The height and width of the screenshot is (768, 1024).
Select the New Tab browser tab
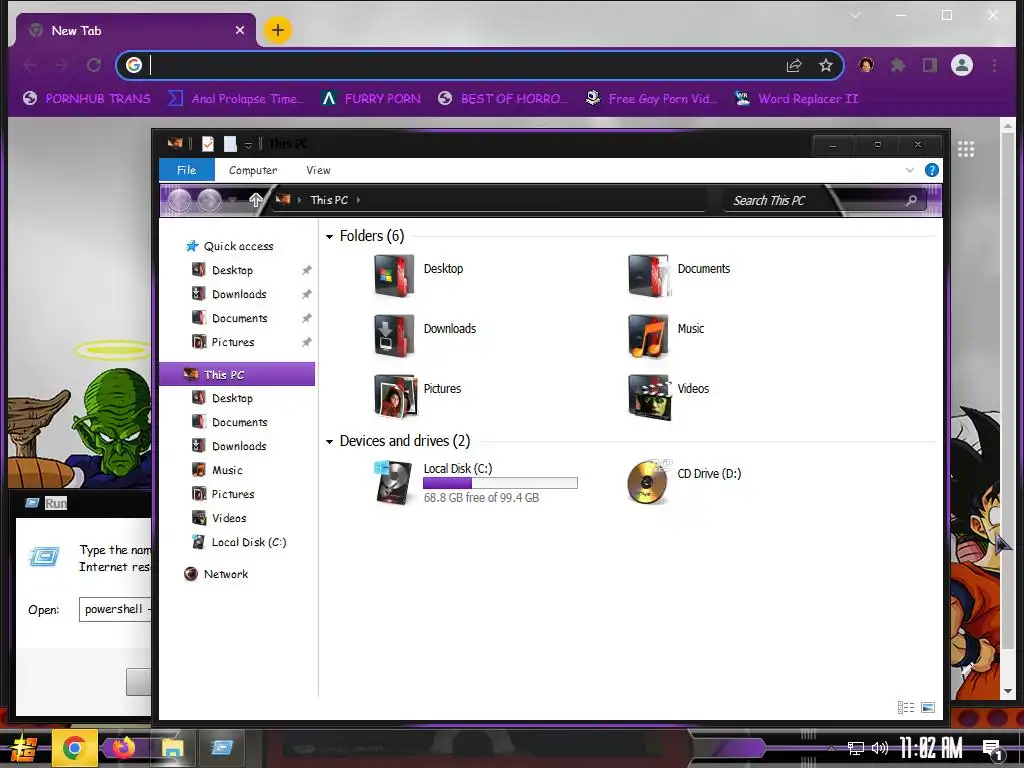[135, 30]
